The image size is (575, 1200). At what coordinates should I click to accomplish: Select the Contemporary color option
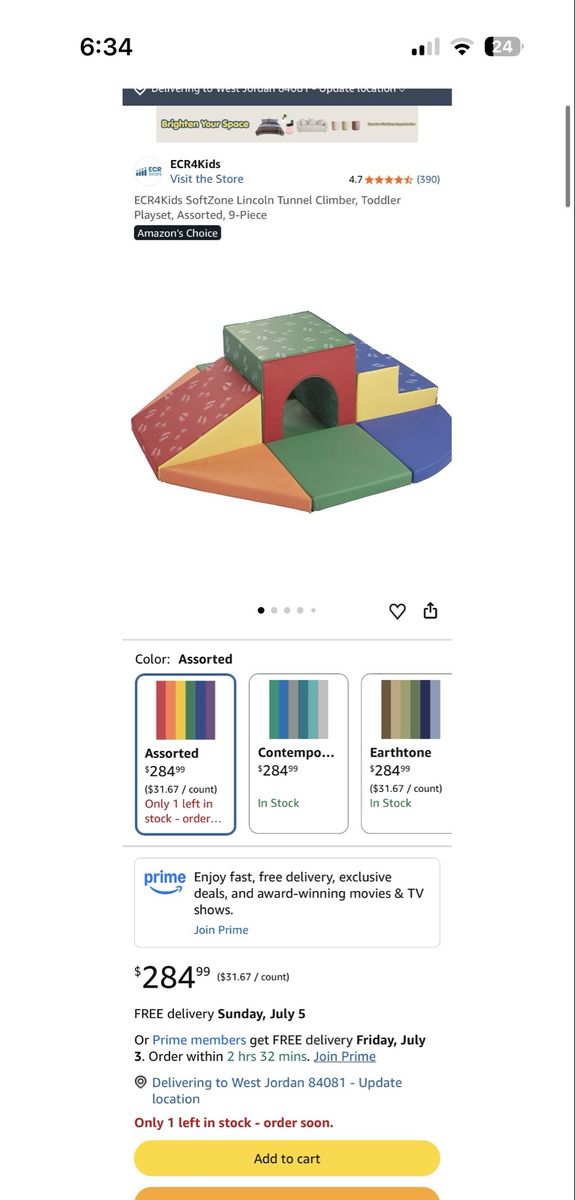(299, 754)
